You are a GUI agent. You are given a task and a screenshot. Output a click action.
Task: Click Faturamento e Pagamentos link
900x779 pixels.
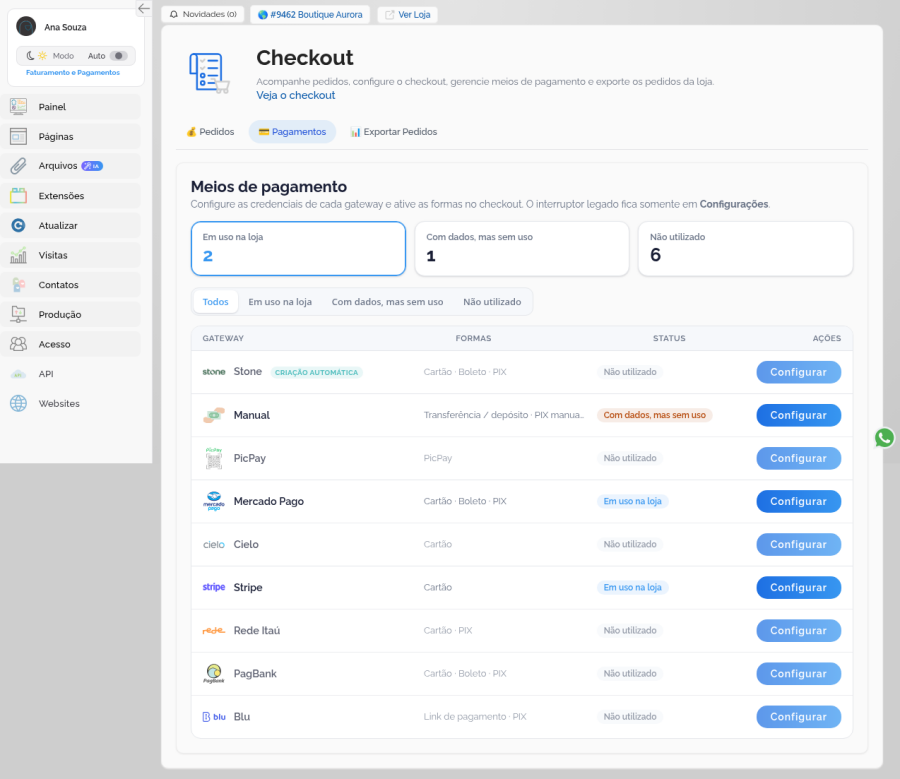pos(73,72)
